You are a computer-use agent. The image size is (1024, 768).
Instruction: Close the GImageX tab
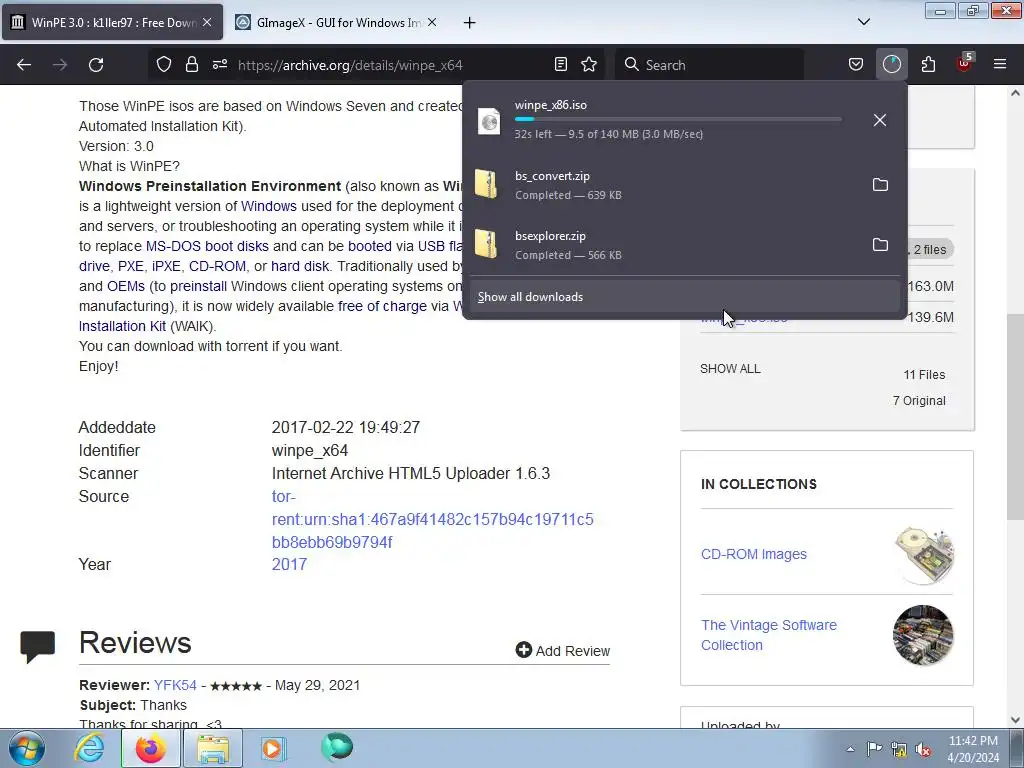[432, 22]
